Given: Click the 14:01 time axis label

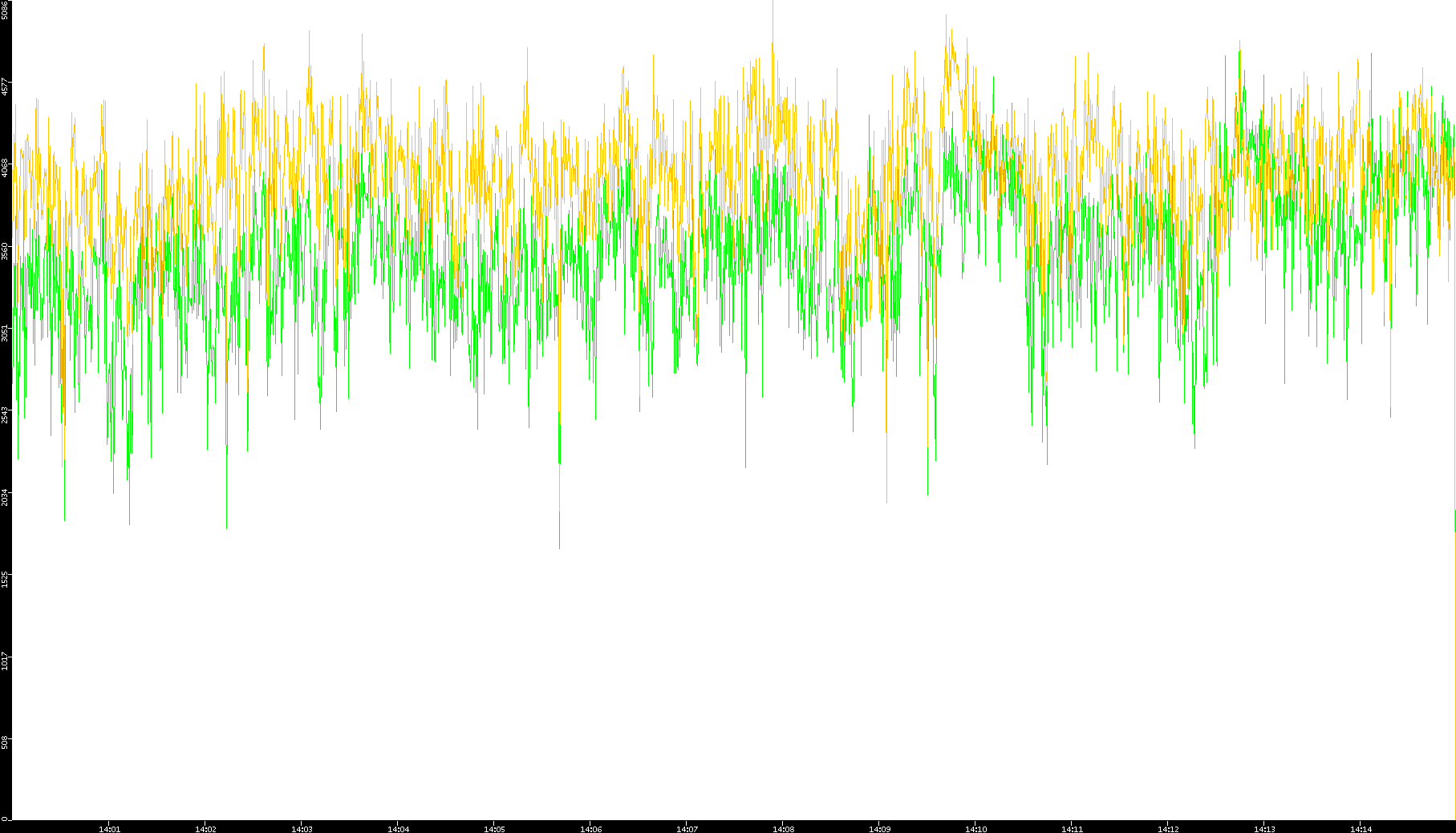Looking at the screenshot, I should click(109, 829).
